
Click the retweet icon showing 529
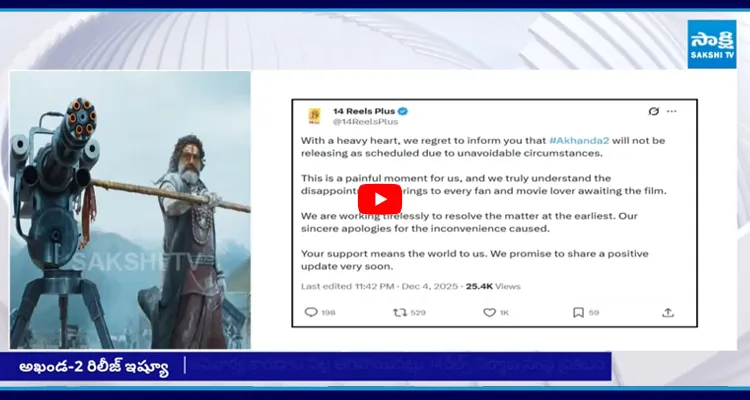coord(401,312)
